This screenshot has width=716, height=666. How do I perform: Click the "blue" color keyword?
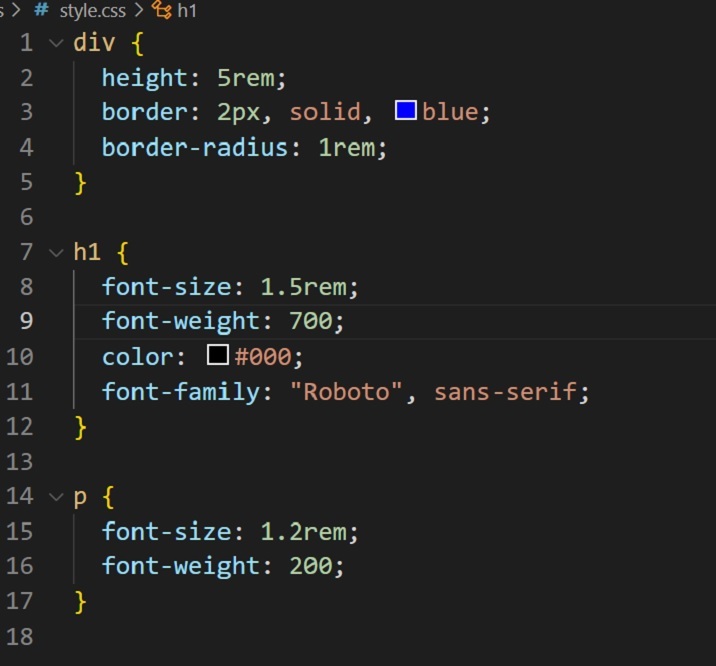pyautogui.click(x=450, y=112)
